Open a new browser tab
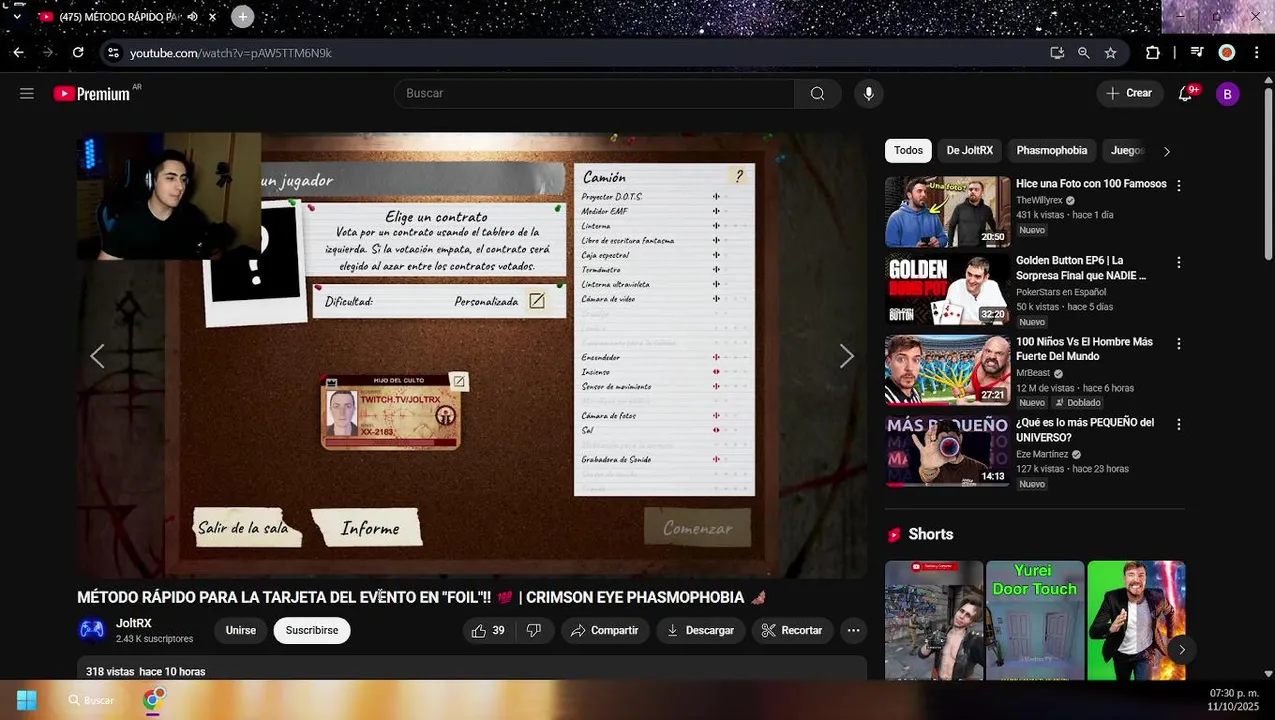This screenshot has height=720, width=1275. (242, 17)
